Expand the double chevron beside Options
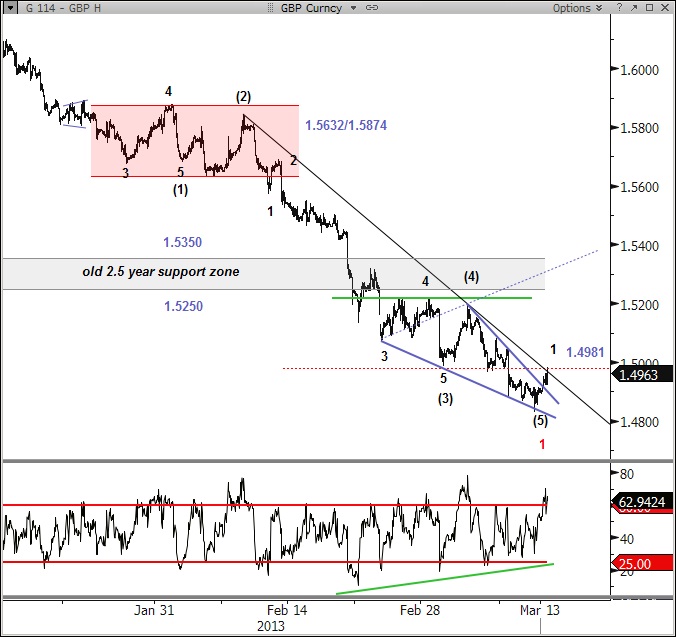The width and height of the screenshot is (676, 637). coord(597,8)
